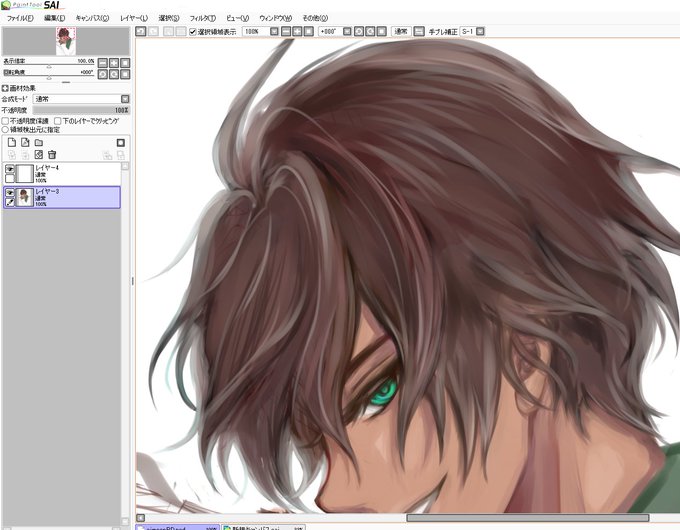Open the フィルタ(T) menu
The image size is (680, 530).
pyautogui.click(x=203, y=18)
